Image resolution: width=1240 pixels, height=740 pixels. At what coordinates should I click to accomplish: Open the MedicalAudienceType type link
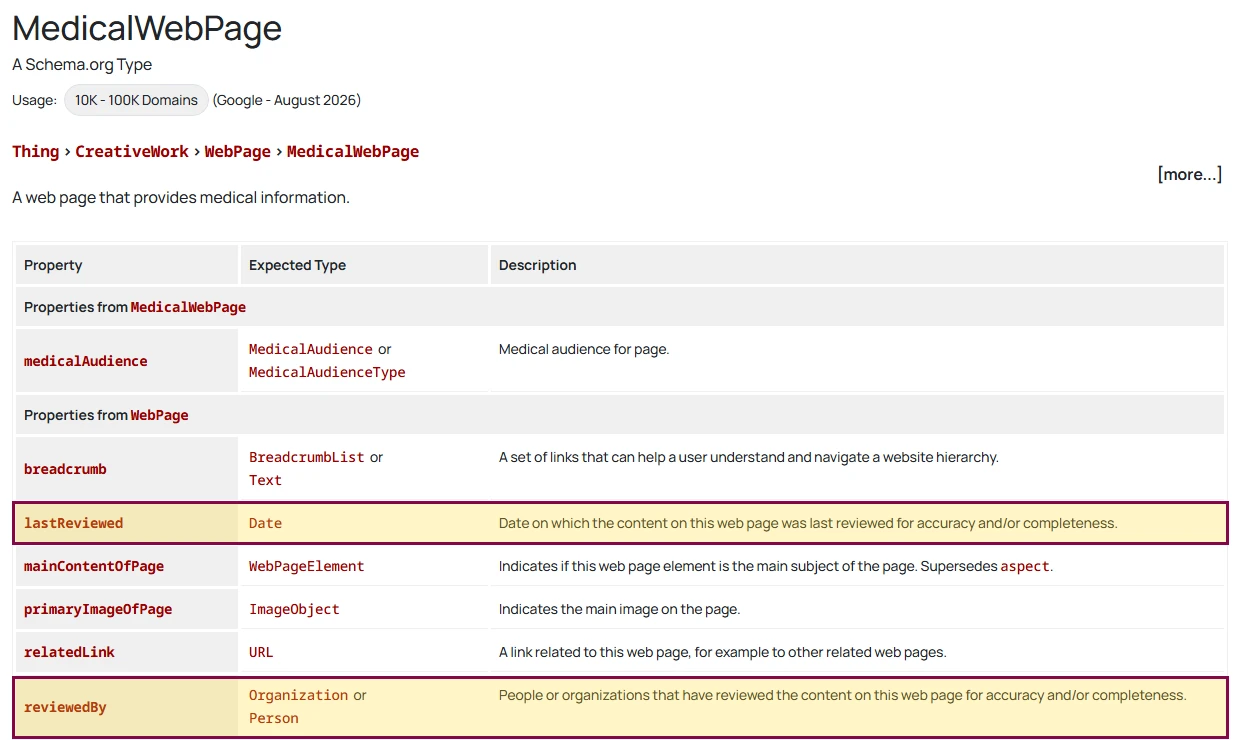point(327,372)
